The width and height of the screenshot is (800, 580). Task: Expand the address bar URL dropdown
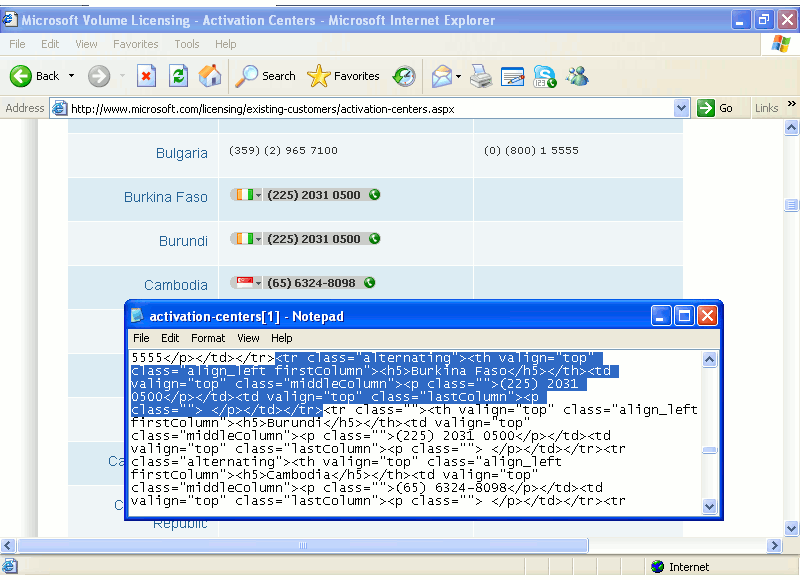tap(681, 108)
